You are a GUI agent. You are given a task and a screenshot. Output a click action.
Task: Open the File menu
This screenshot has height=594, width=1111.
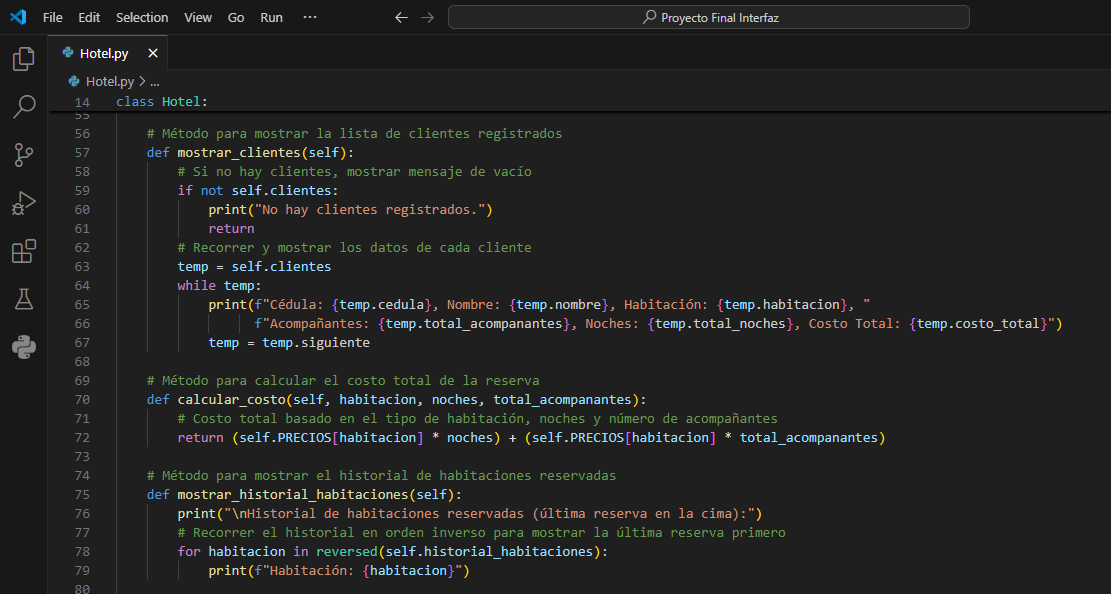53,17
